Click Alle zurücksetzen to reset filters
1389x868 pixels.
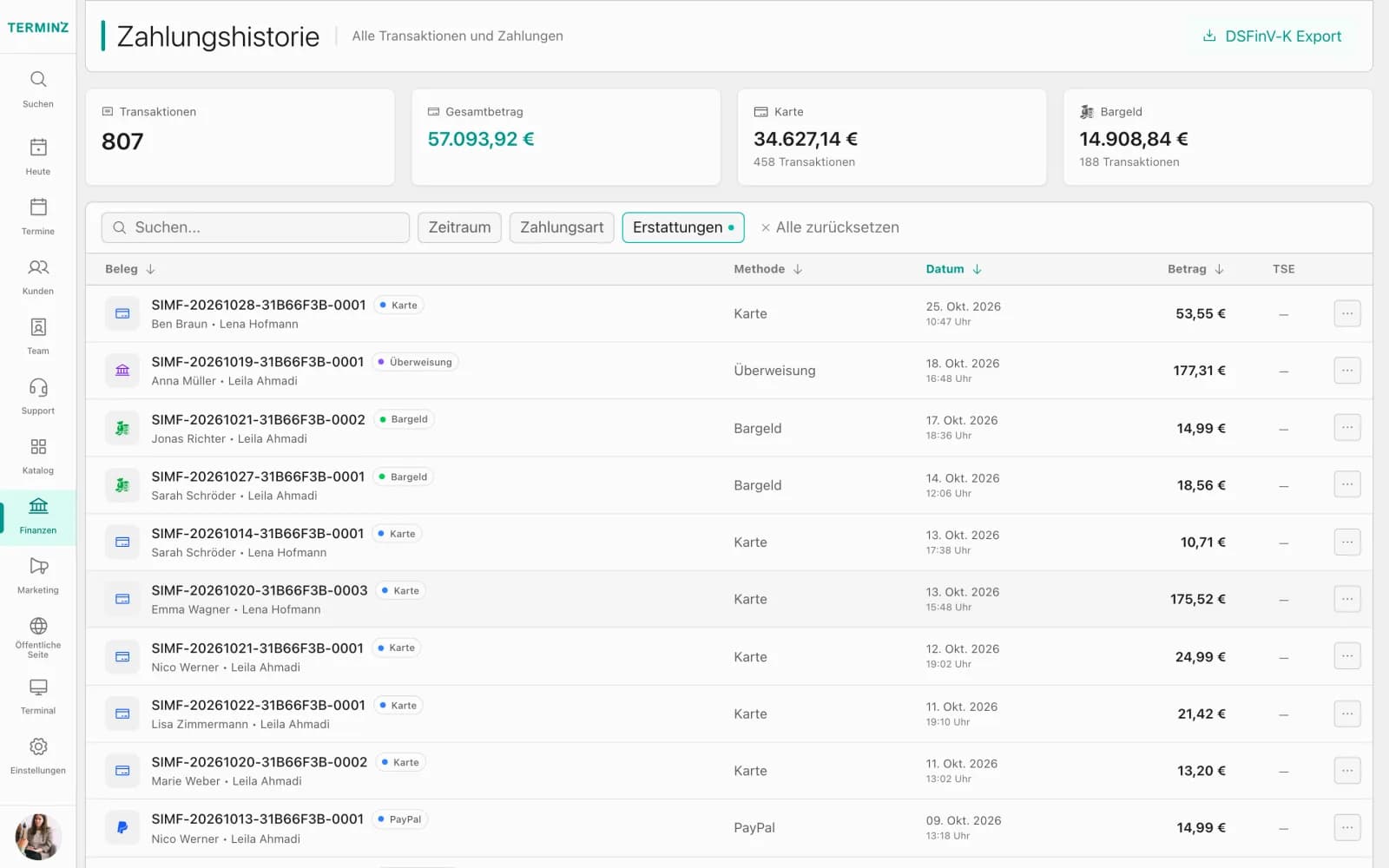click(830, 227)
